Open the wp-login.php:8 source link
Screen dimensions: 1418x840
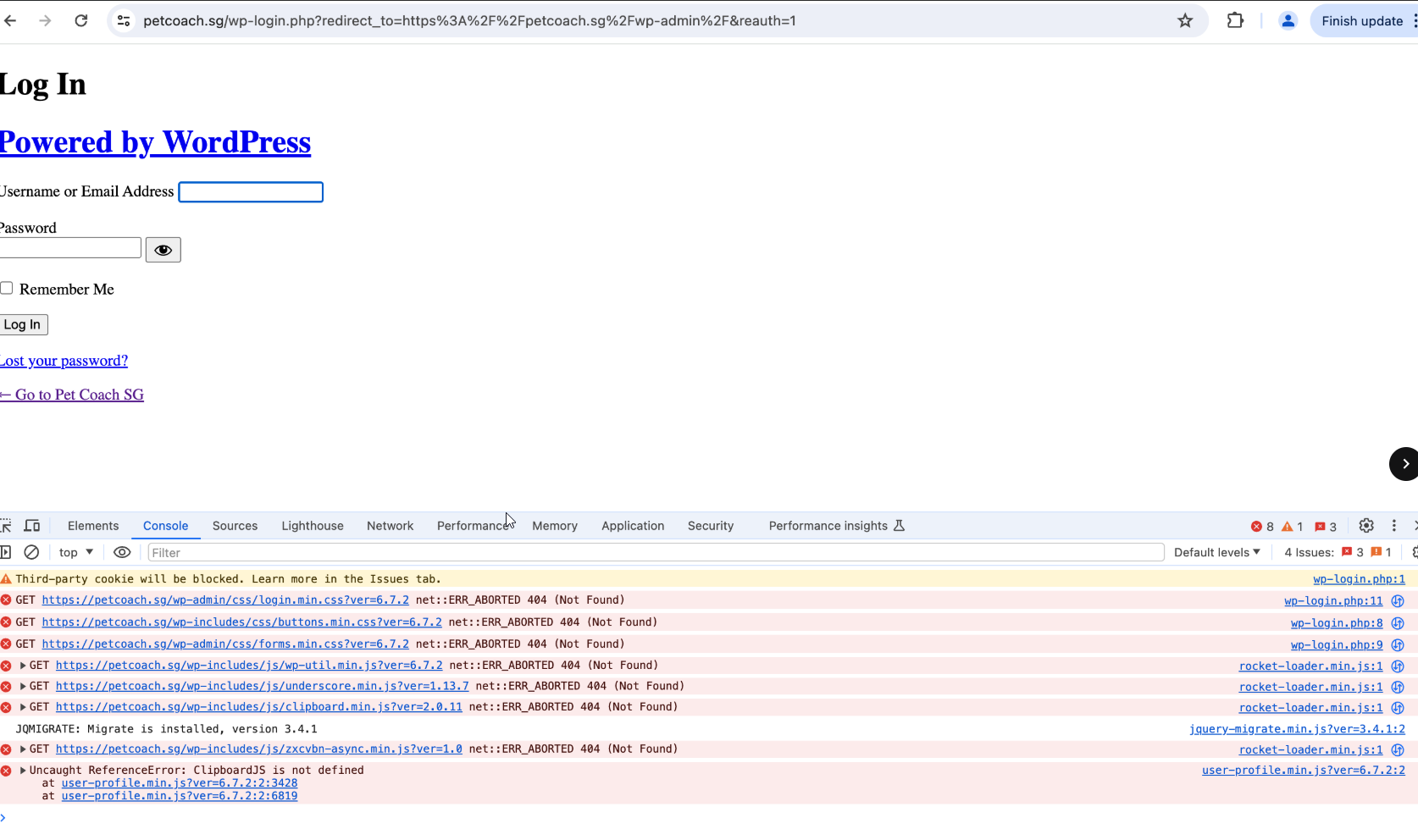tap(1337, 623)
